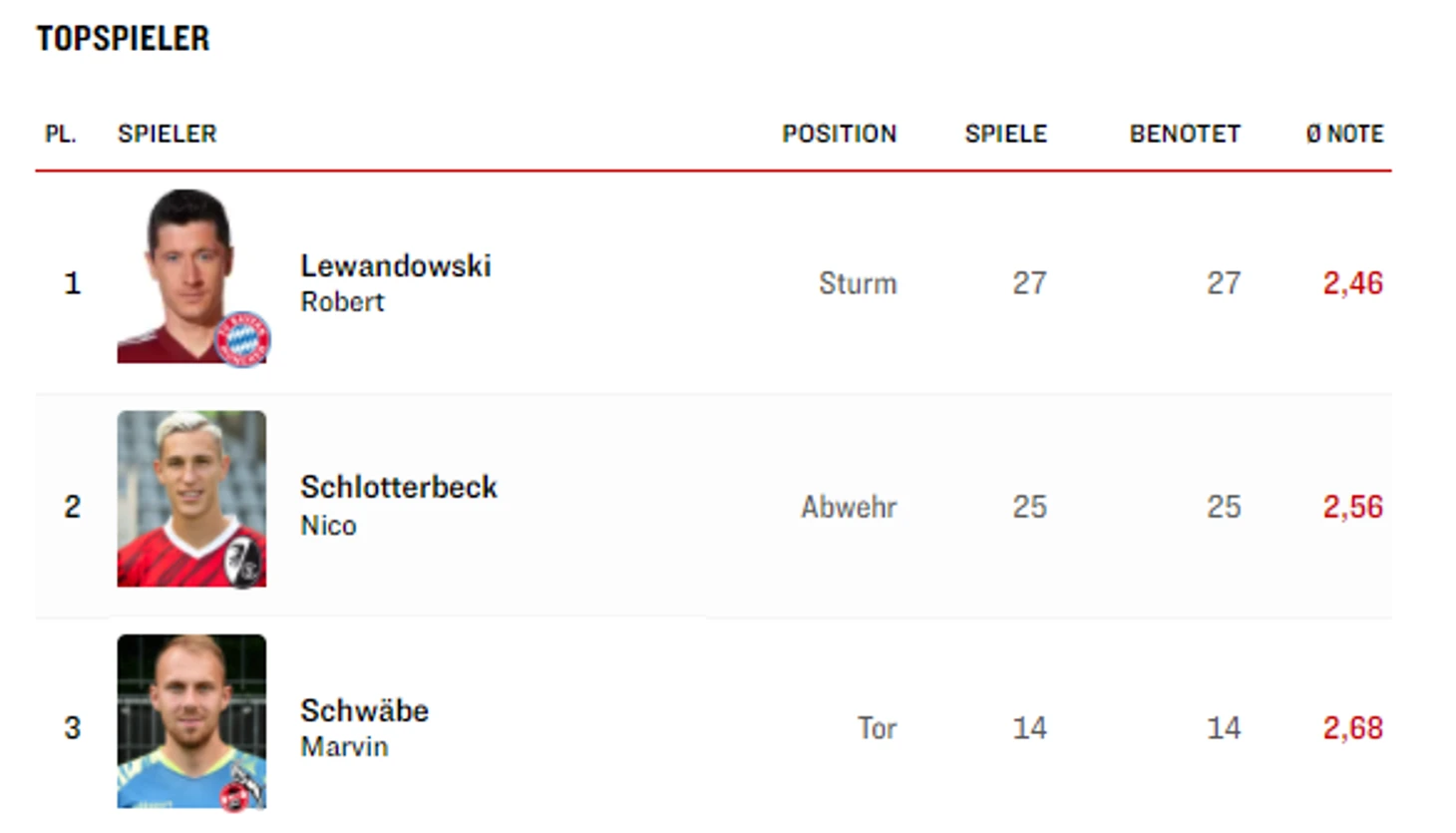
Task: Click the SC Freiburg club badge icon
Action: [x=242, y=561]
